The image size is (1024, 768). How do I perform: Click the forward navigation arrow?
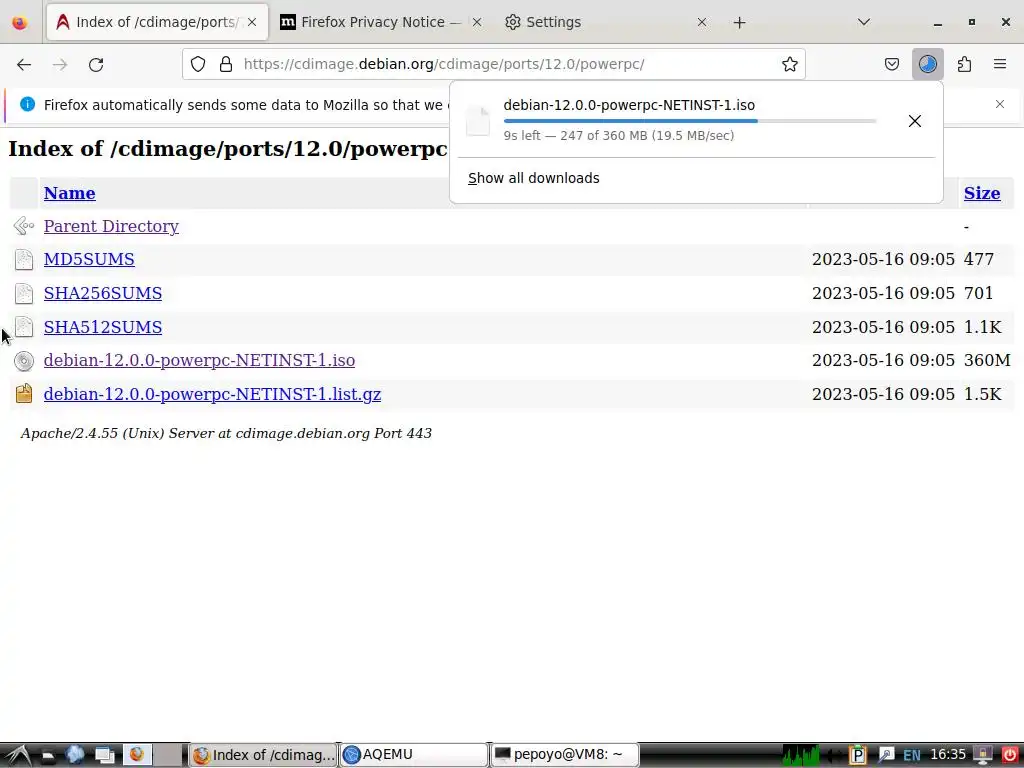click(60, 64)
